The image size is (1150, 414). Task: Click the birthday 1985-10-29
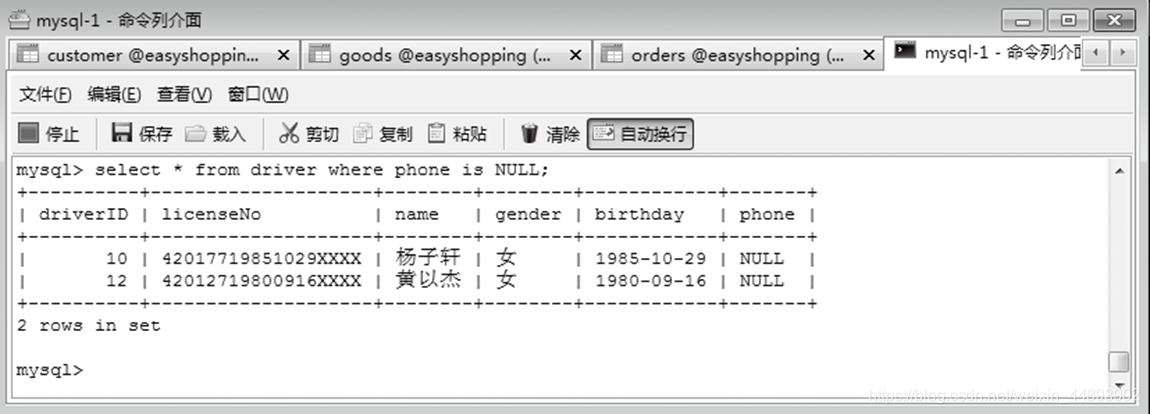[651, 259]
